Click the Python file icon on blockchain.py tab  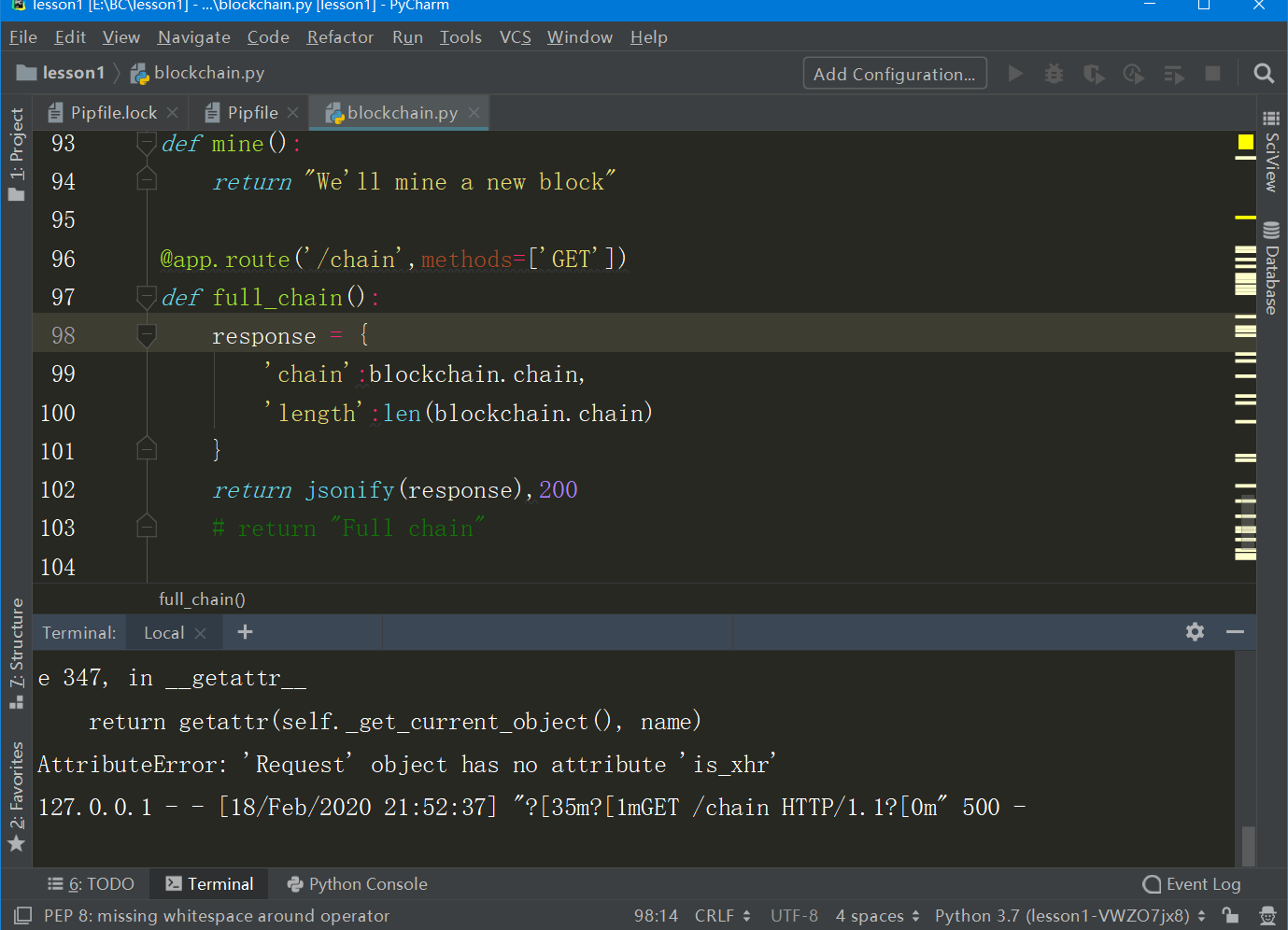pos(333,113)
